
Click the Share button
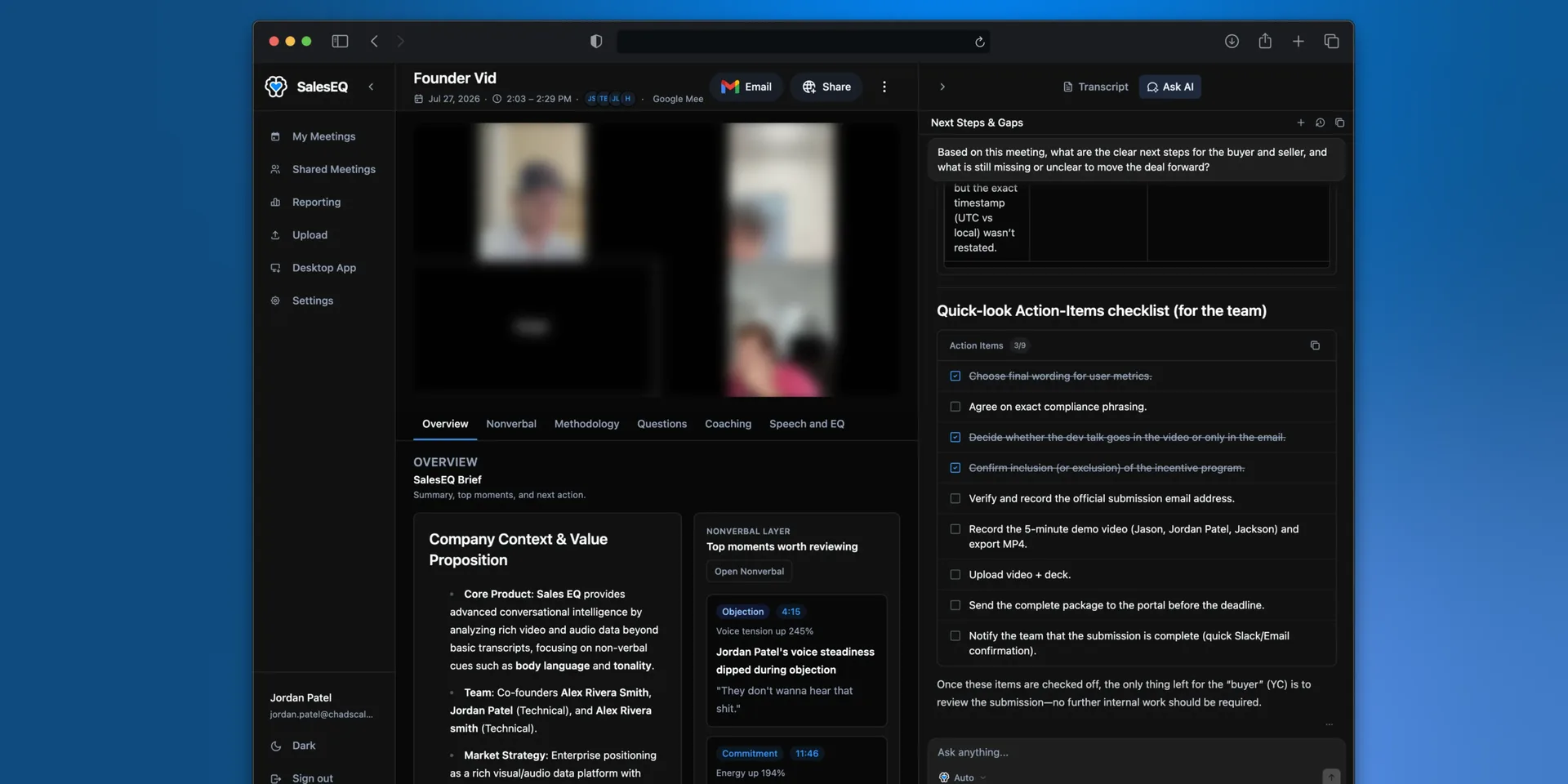(x=826, y=87)
